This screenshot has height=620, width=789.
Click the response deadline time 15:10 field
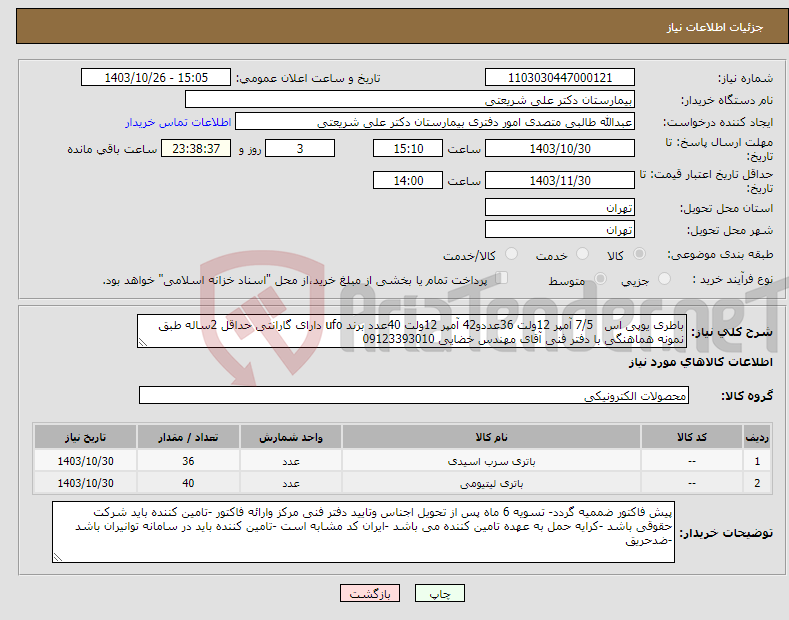(x=408, y=148)
